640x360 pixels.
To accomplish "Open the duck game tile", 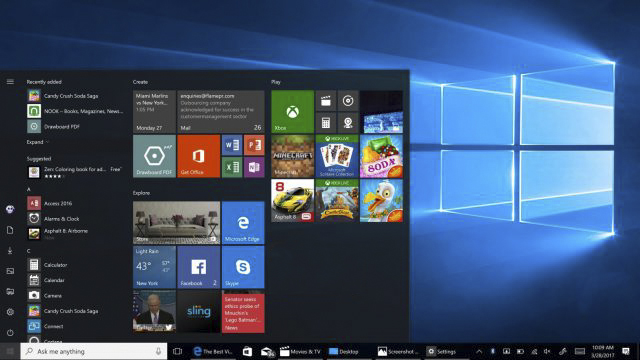I will coord(381,200).
